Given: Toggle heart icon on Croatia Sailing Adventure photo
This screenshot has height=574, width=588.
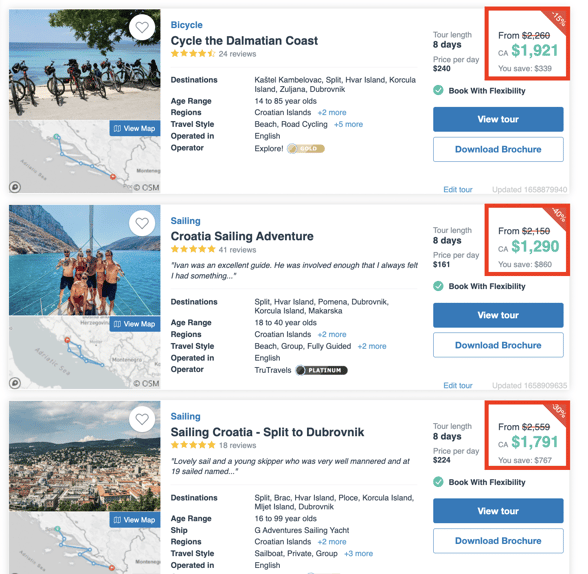Looking at the screenshot, I should tap(142, 223).
